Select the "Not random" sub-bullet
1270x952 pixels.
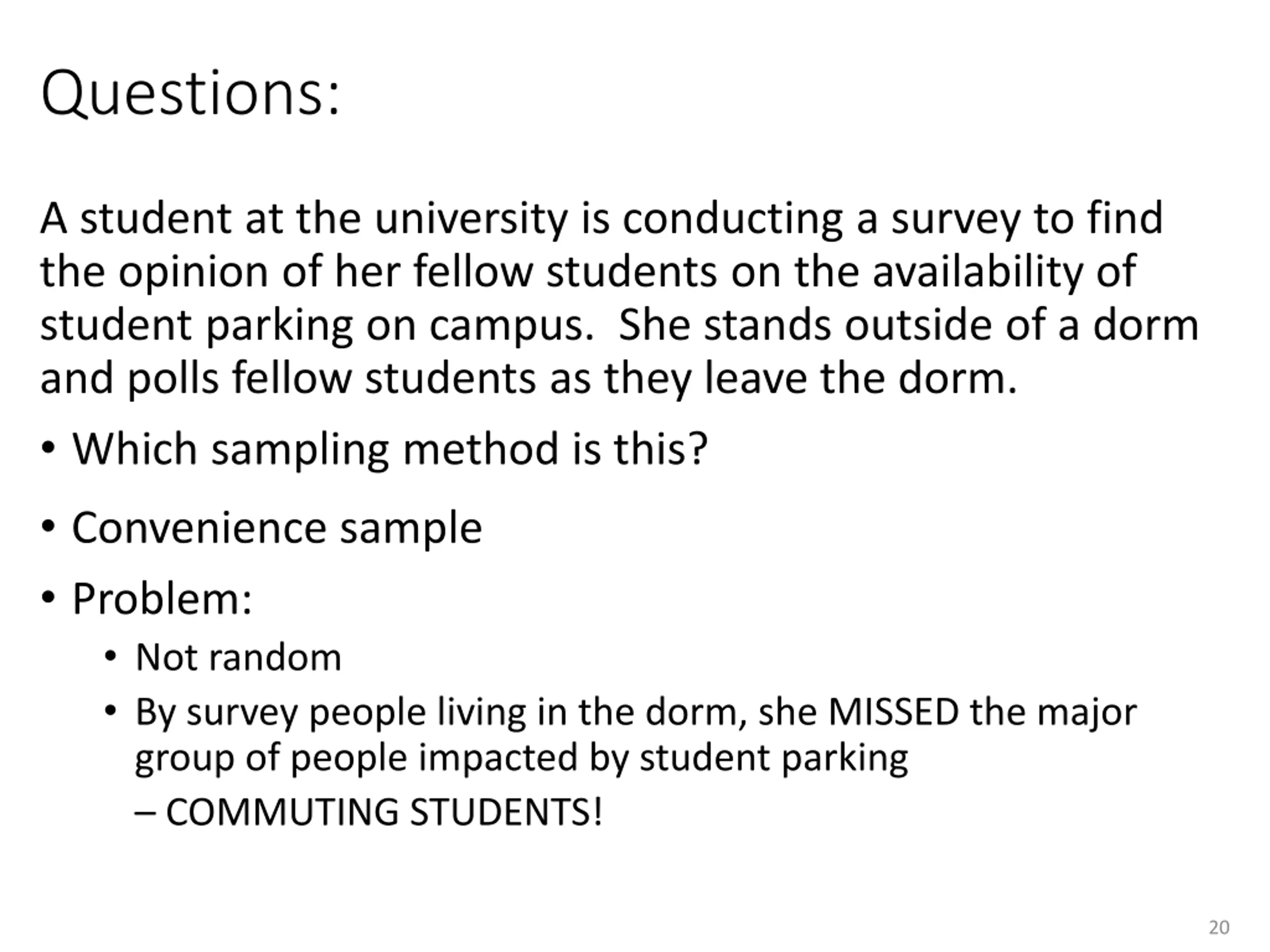point(238,657)
